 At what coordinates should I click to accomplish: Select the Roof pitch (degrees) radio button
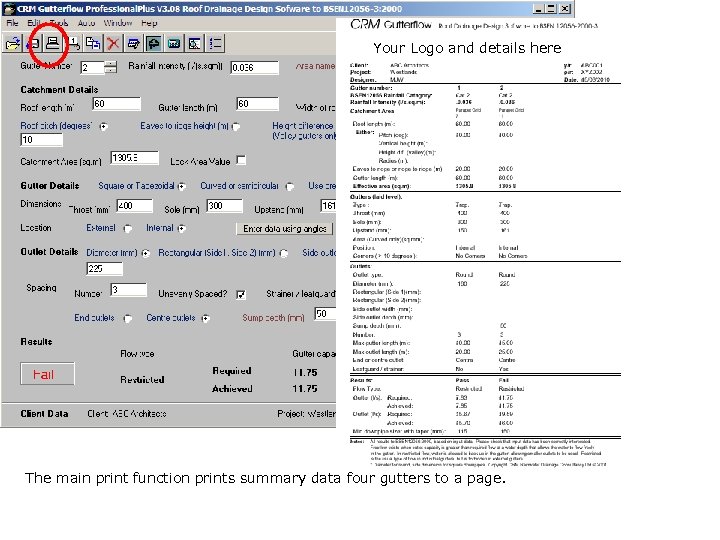pyautogui.click(x=104, y=126)
